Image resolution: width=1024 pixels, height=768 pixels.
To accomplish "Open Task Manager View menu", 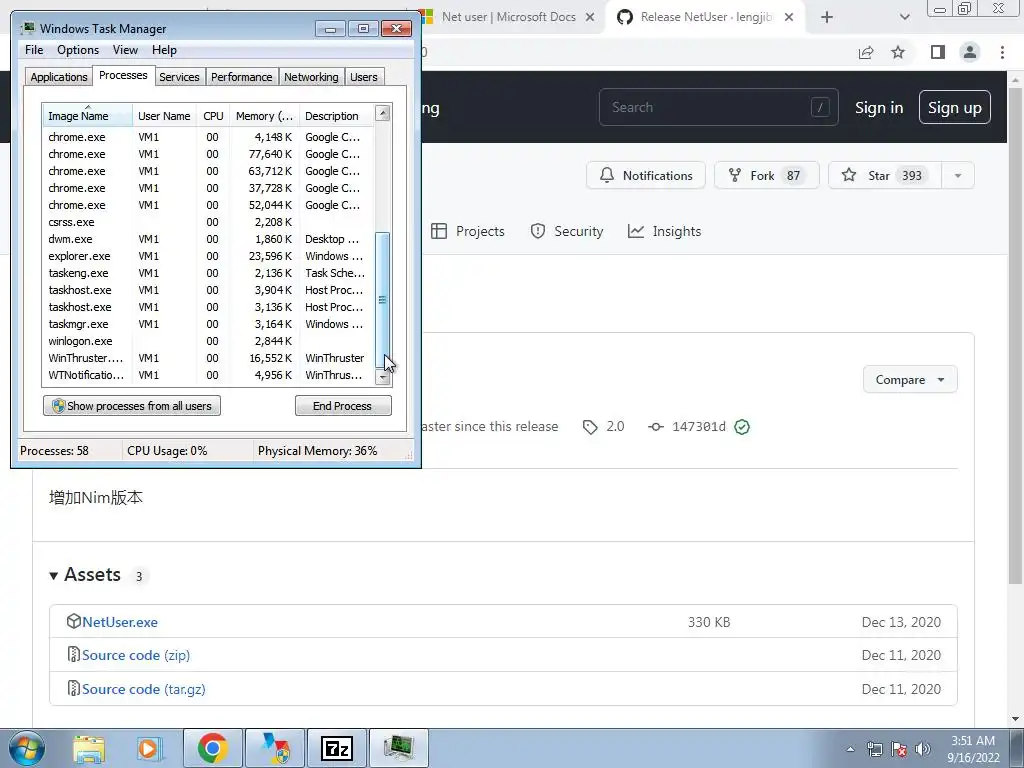I will [125, 50].
